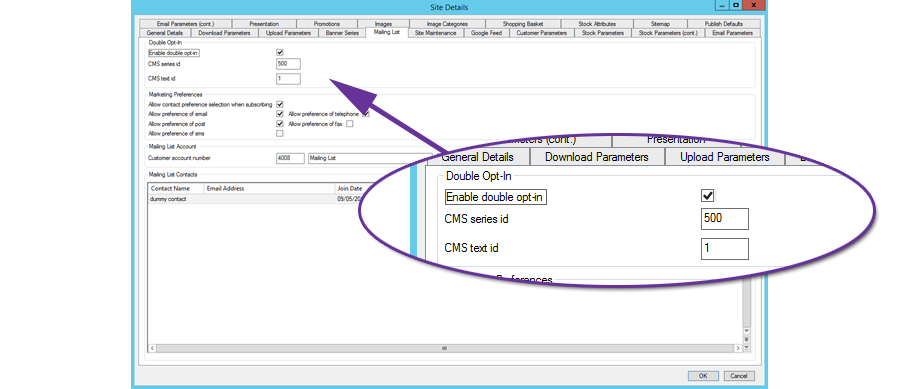The image size is (900, 389).
Task: Switch to the Presentation tab
Action: tap(264, 24)
